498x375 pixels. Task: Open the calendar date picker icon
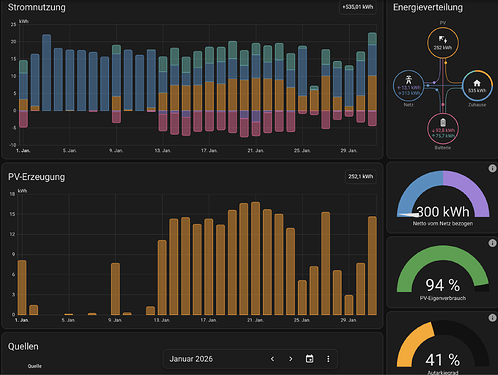[x=309, y=359]
